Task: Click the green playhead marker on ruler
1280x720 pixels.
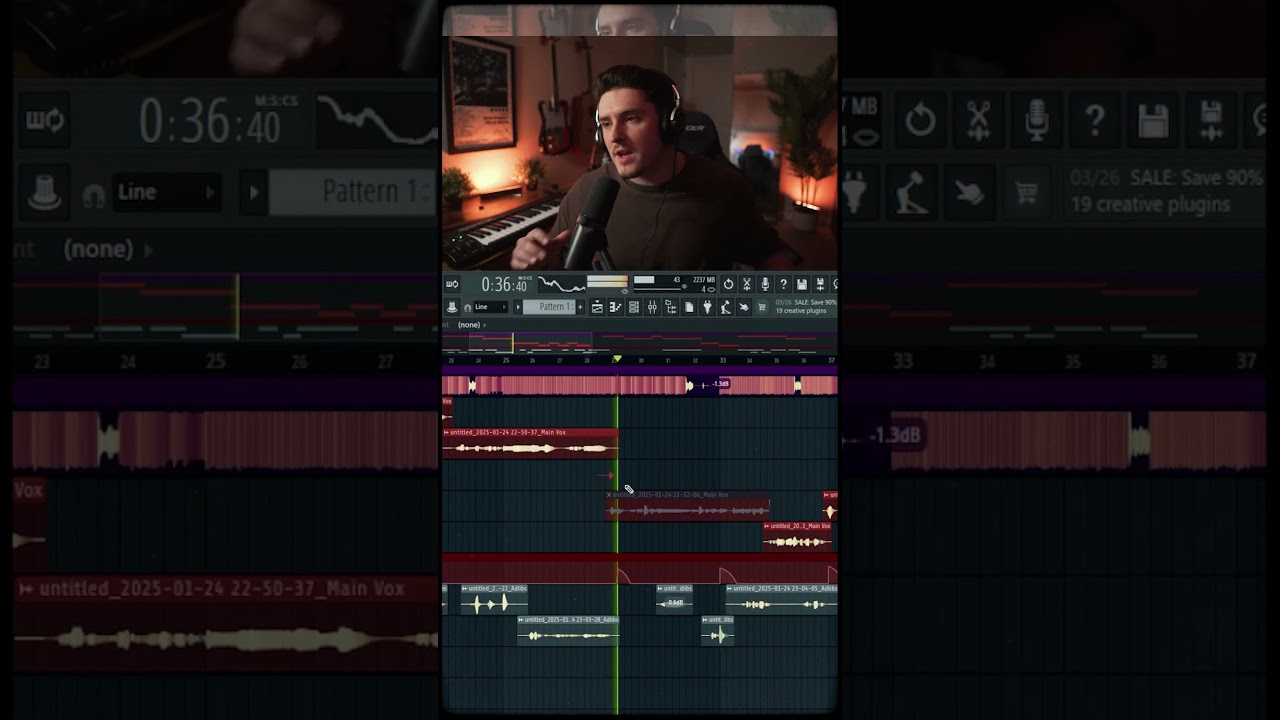Action: pos(617,359)
